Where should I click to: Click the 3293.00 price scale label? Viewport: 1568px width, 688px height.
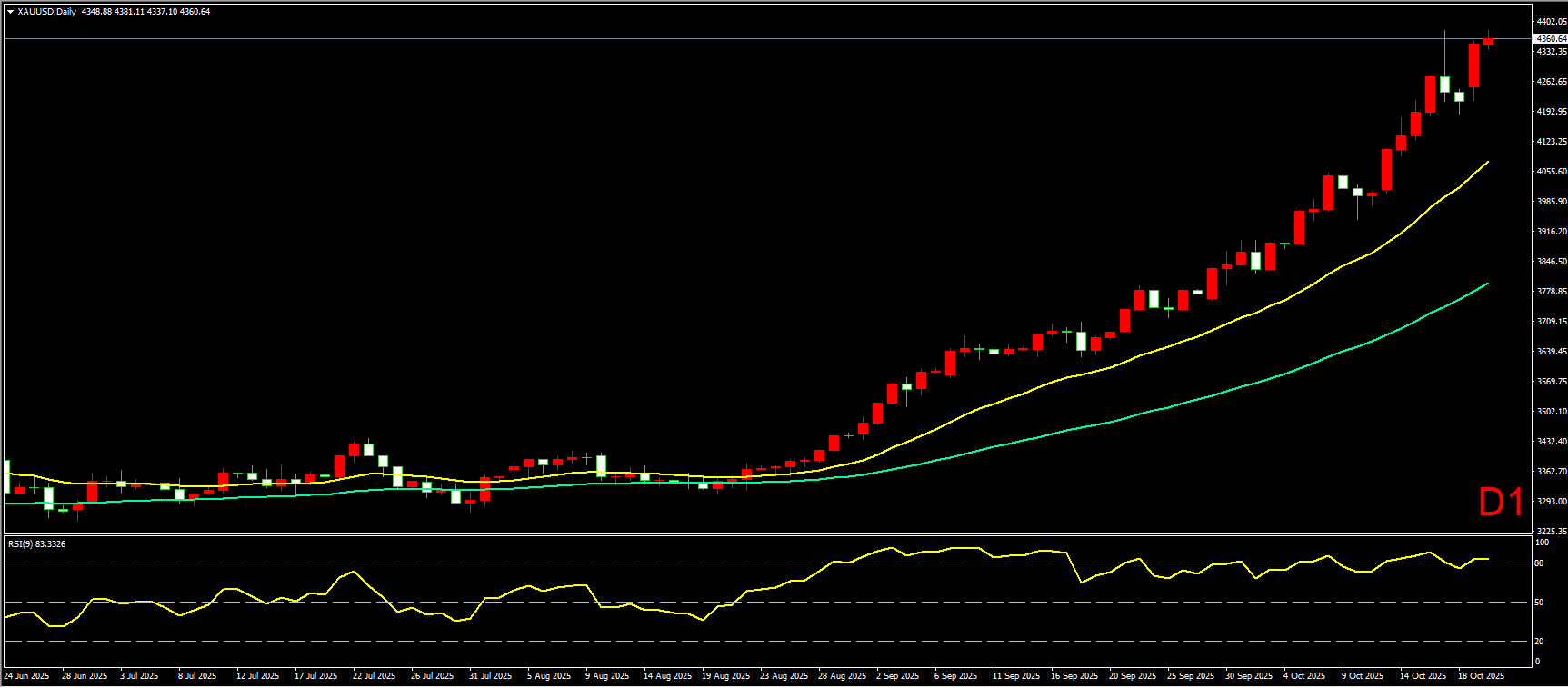pyautogui.click(x=1551, y=502)
